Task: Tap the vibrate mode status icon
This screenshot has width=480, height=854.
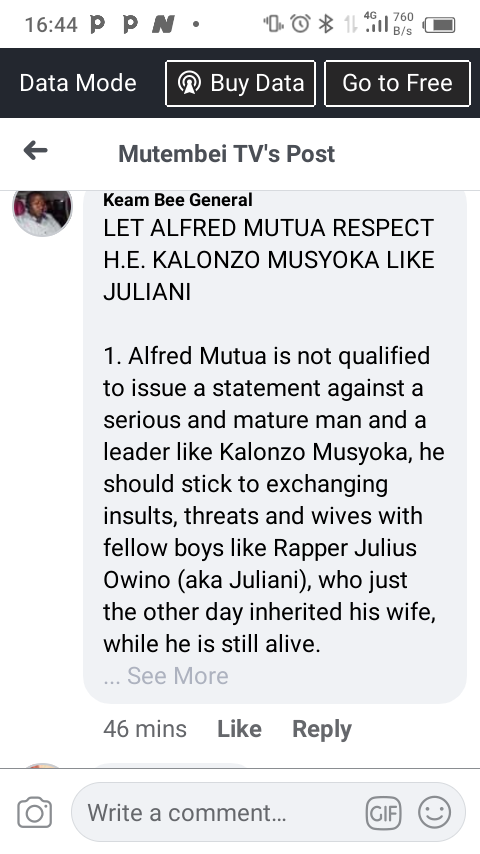Action: (274, 24)
